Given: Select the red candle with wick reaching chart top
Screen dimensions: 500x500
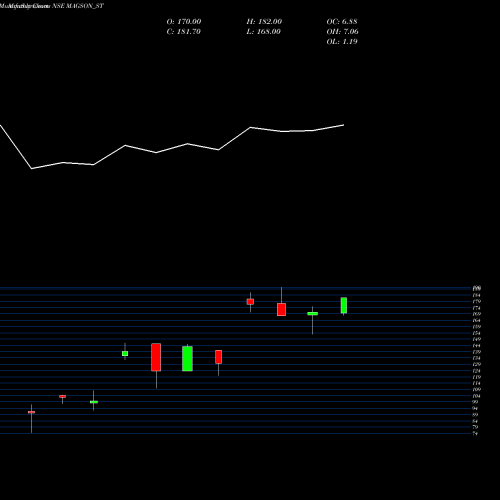Looking at the screenshot, I should [x=281, y=309].
